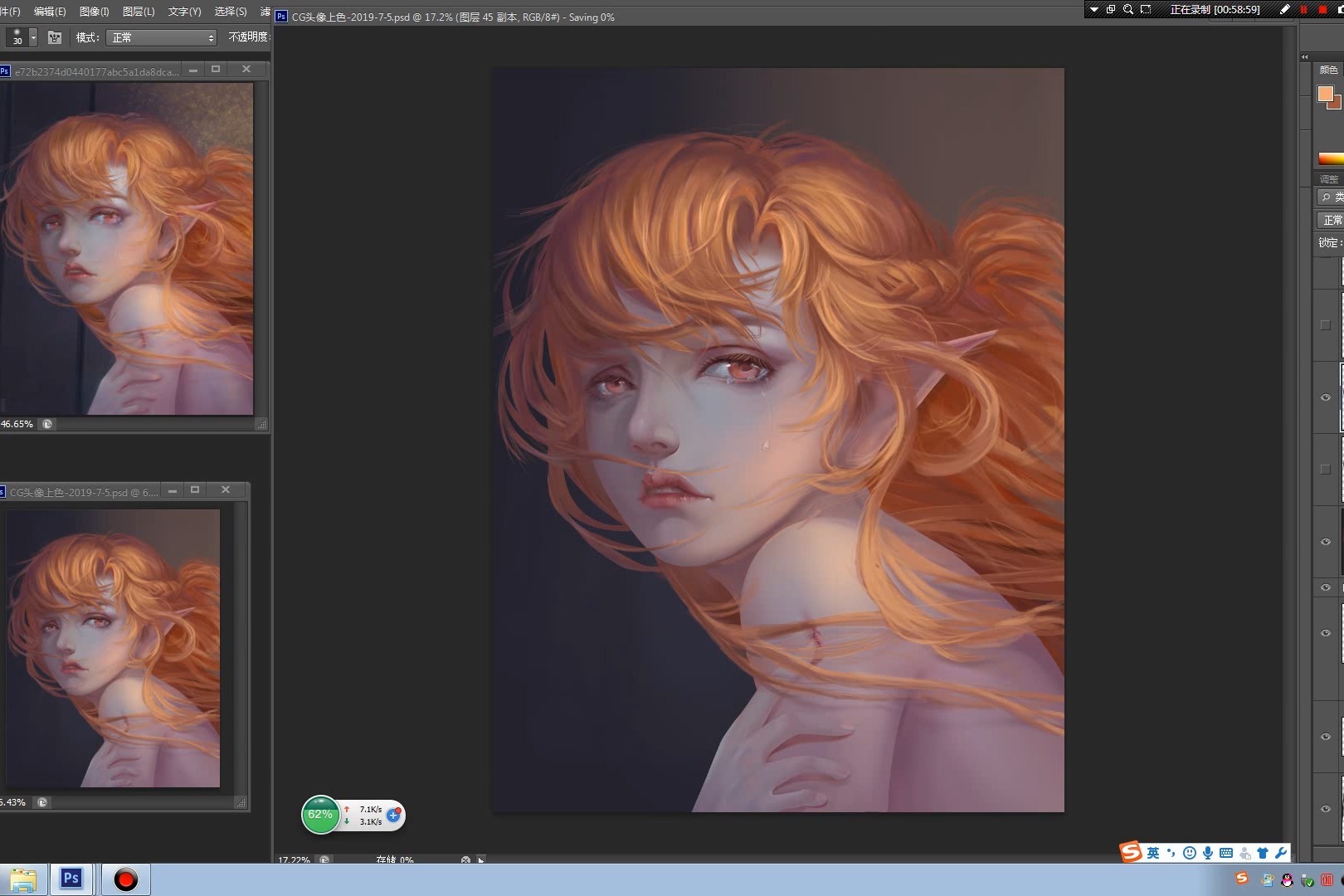Click the reference window image thumbnail

(x=126, y=249)
